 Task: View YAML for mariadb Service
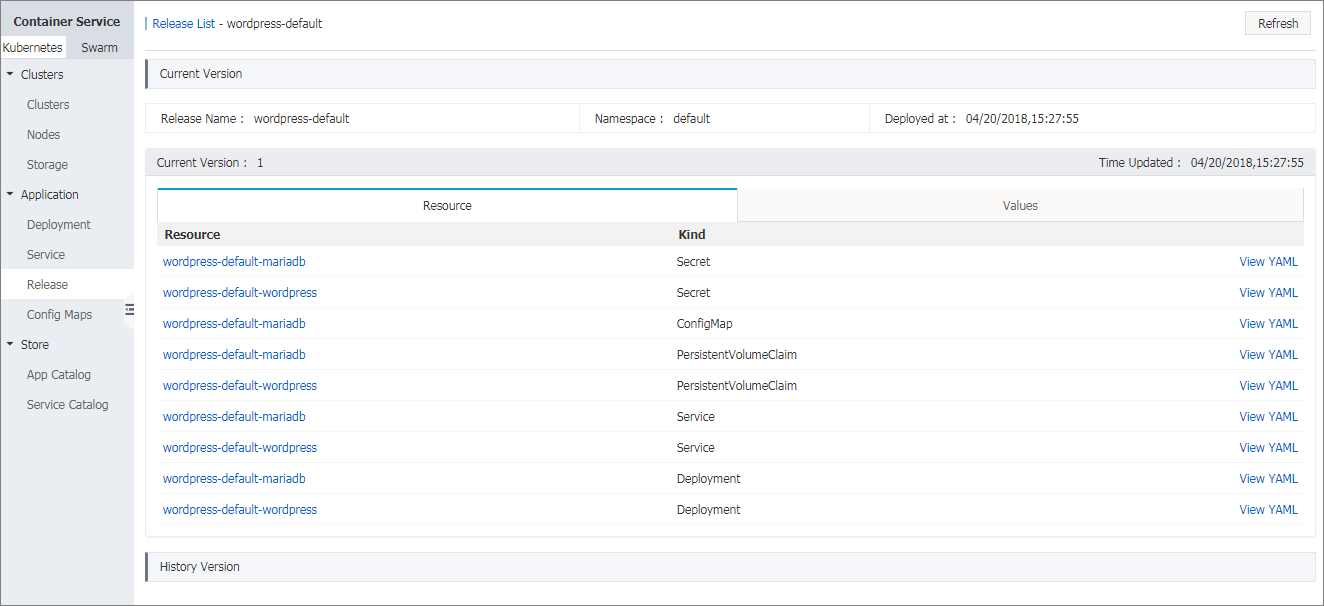(x=1268, y=416)
